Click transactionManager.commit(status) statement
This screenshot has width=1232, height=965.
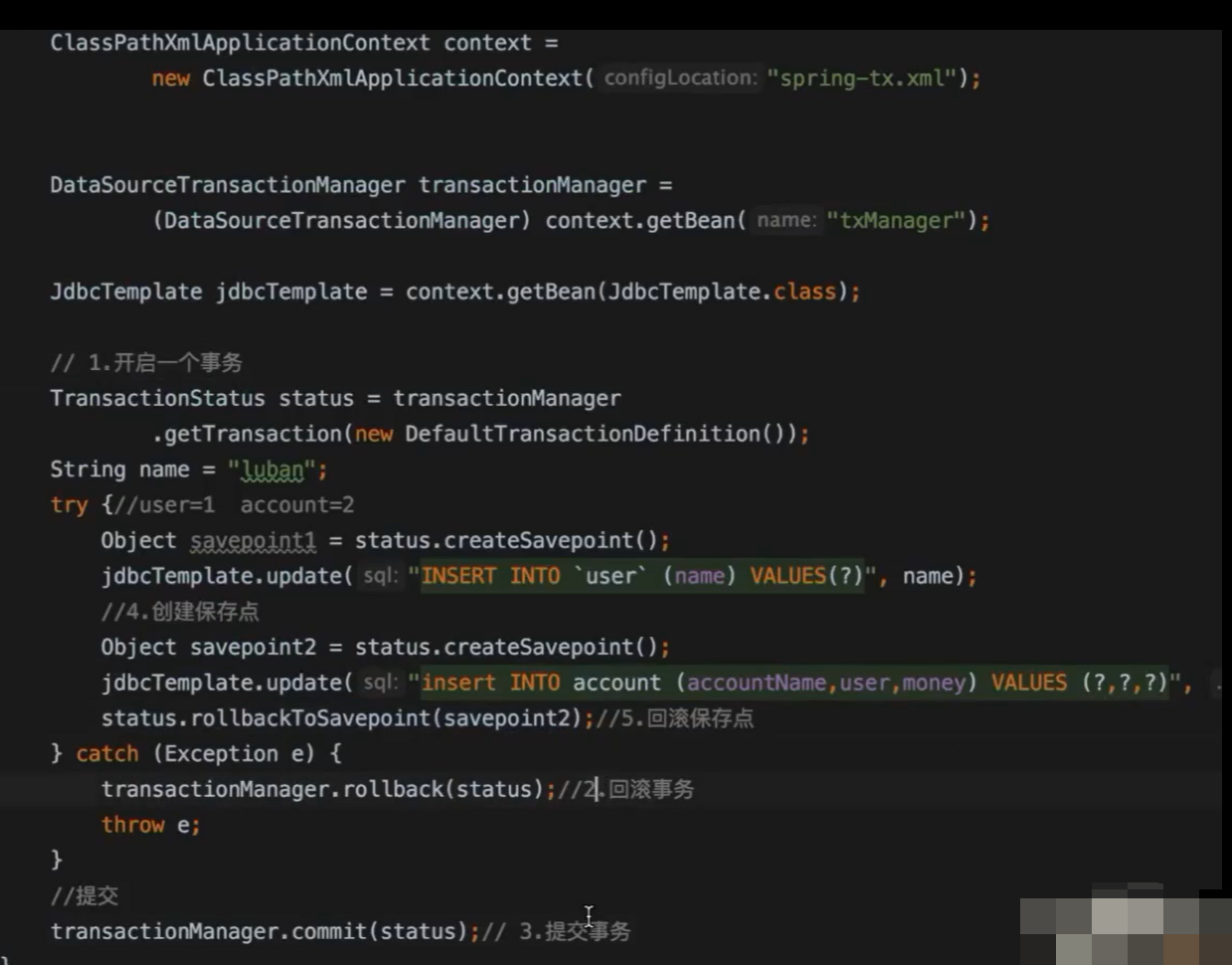click(x=259, y=931)
